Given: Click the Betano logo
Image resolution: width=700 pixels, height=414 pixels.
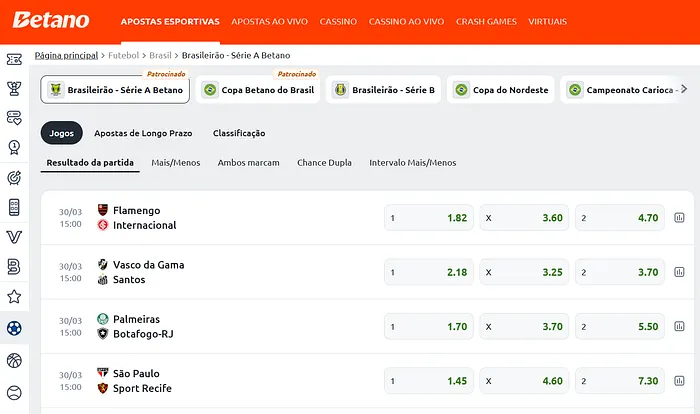Looking at the screenshot, I should (51, 21).
